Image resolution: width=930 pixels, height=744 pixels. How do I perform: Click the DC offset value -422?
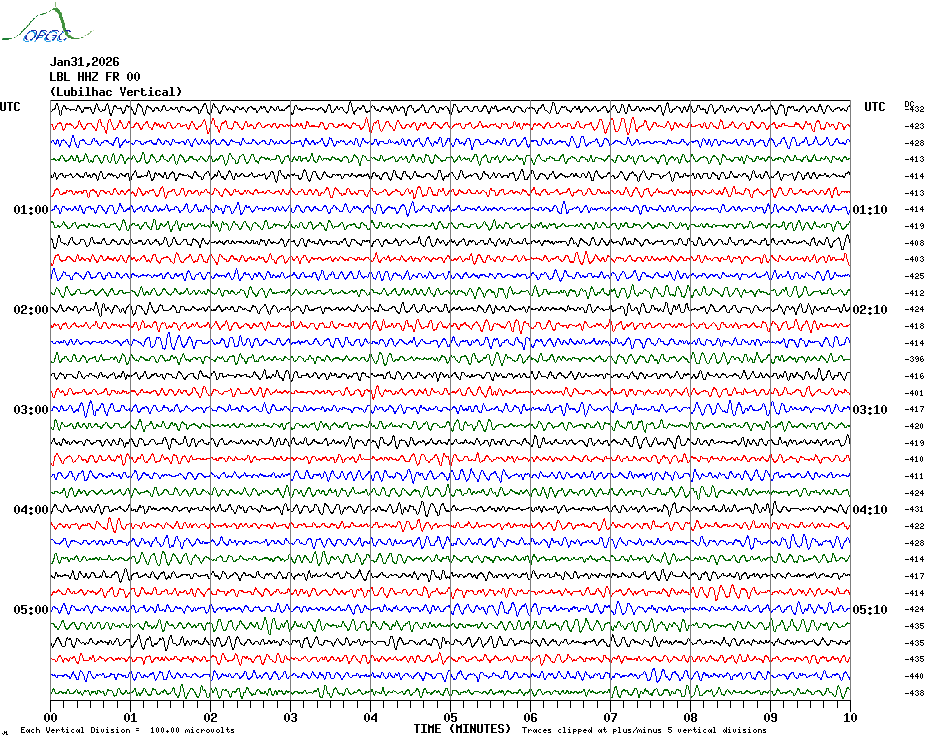(915, 526)
